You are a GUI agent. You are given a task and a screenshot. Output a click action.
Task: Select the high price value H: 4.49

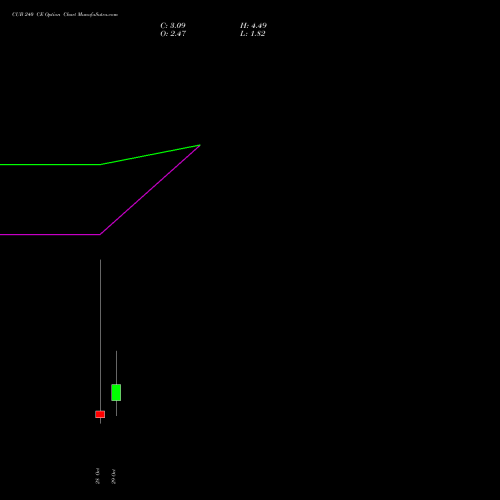click(x=253, y=26)
